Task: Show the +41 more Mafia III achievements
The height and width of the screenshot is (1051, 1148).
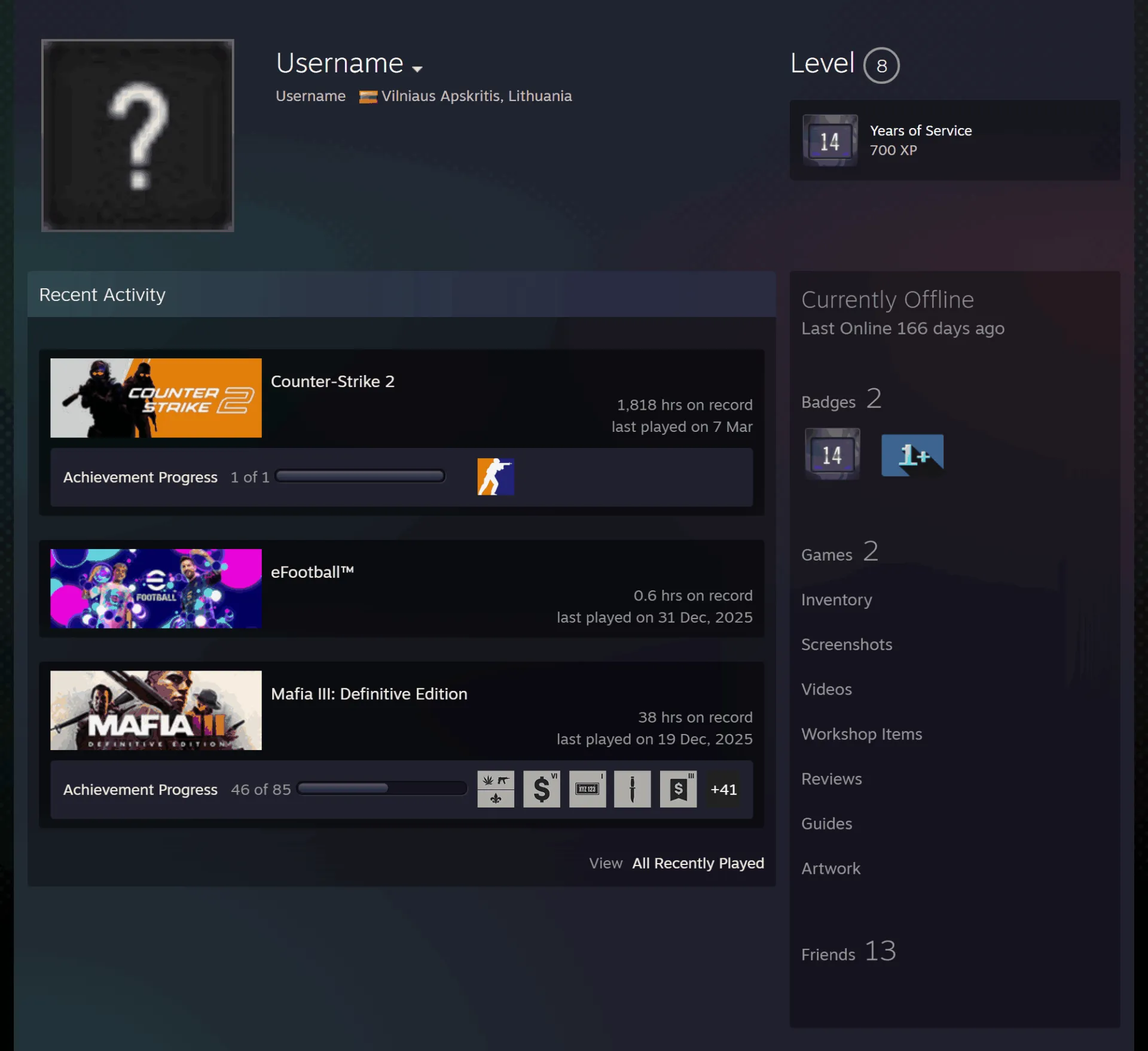Action: [x=723, y=790]
